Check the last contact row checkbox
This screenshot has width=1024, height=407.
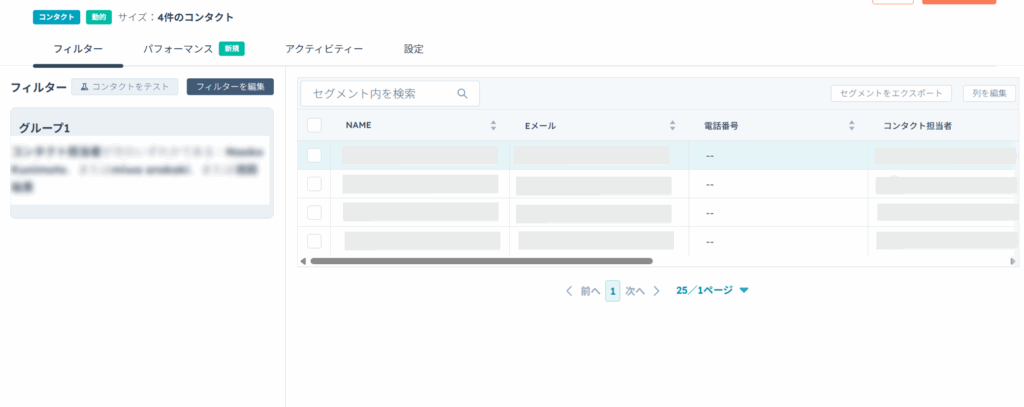(314, 241)
